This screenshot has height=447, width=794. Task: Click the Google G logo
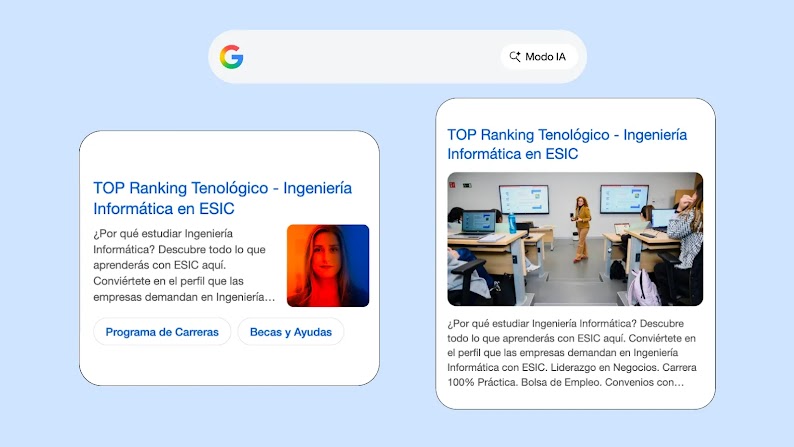[231, 57]
